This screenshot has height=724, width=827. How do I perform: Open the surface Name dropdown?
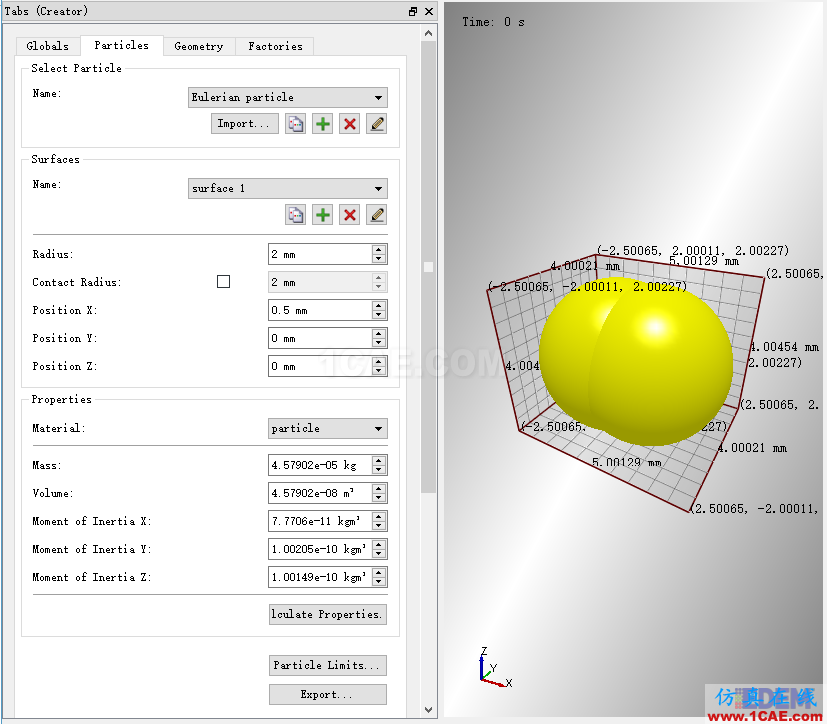(x=287, y=188)
